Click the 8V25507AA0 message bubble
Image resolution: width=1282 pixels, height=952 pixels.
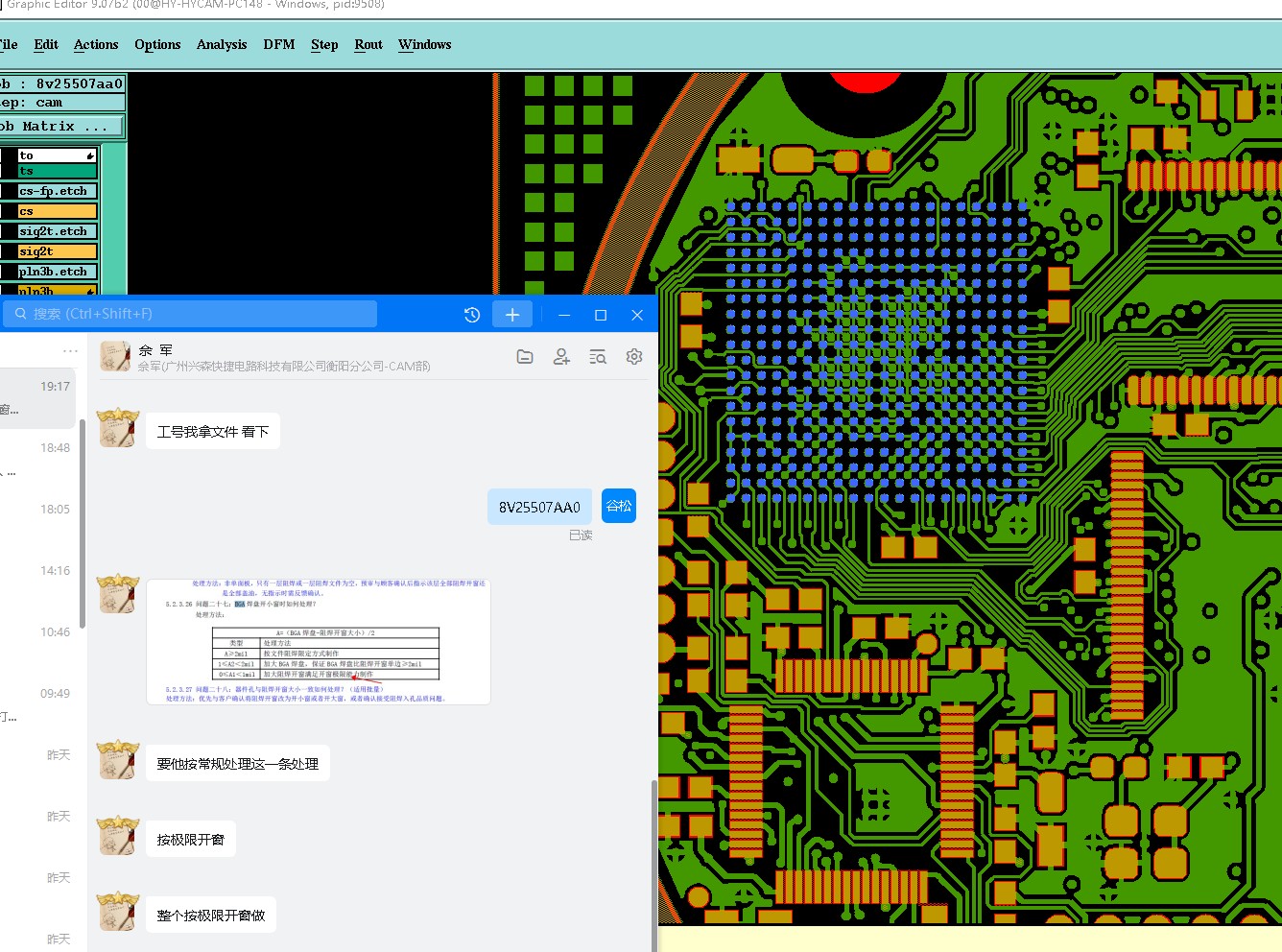(x=539, y=507)
